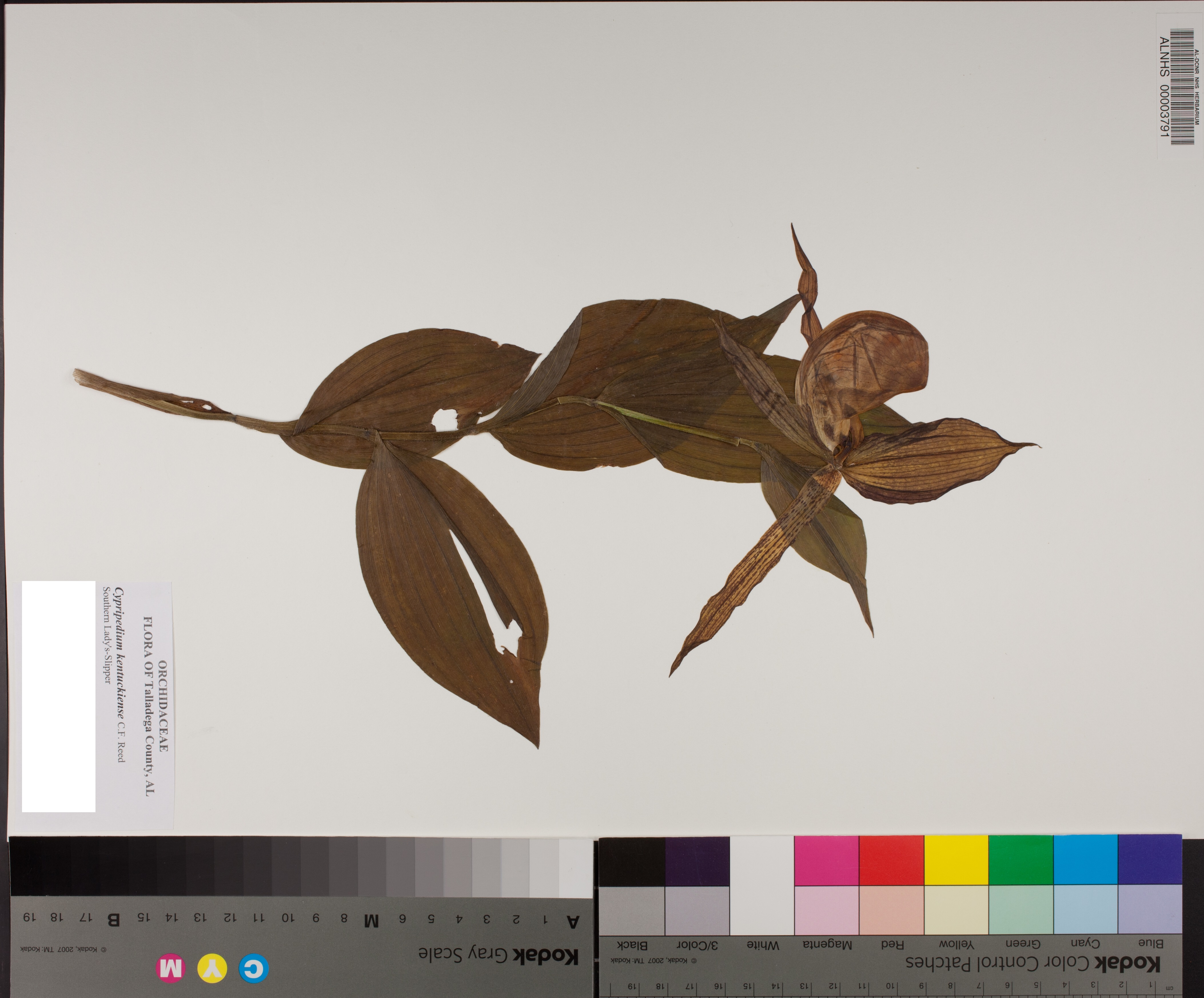The height and width of the screenshot is (998, 1204).
Task: Click the light pink tint patch
Action: click(826, 910)
